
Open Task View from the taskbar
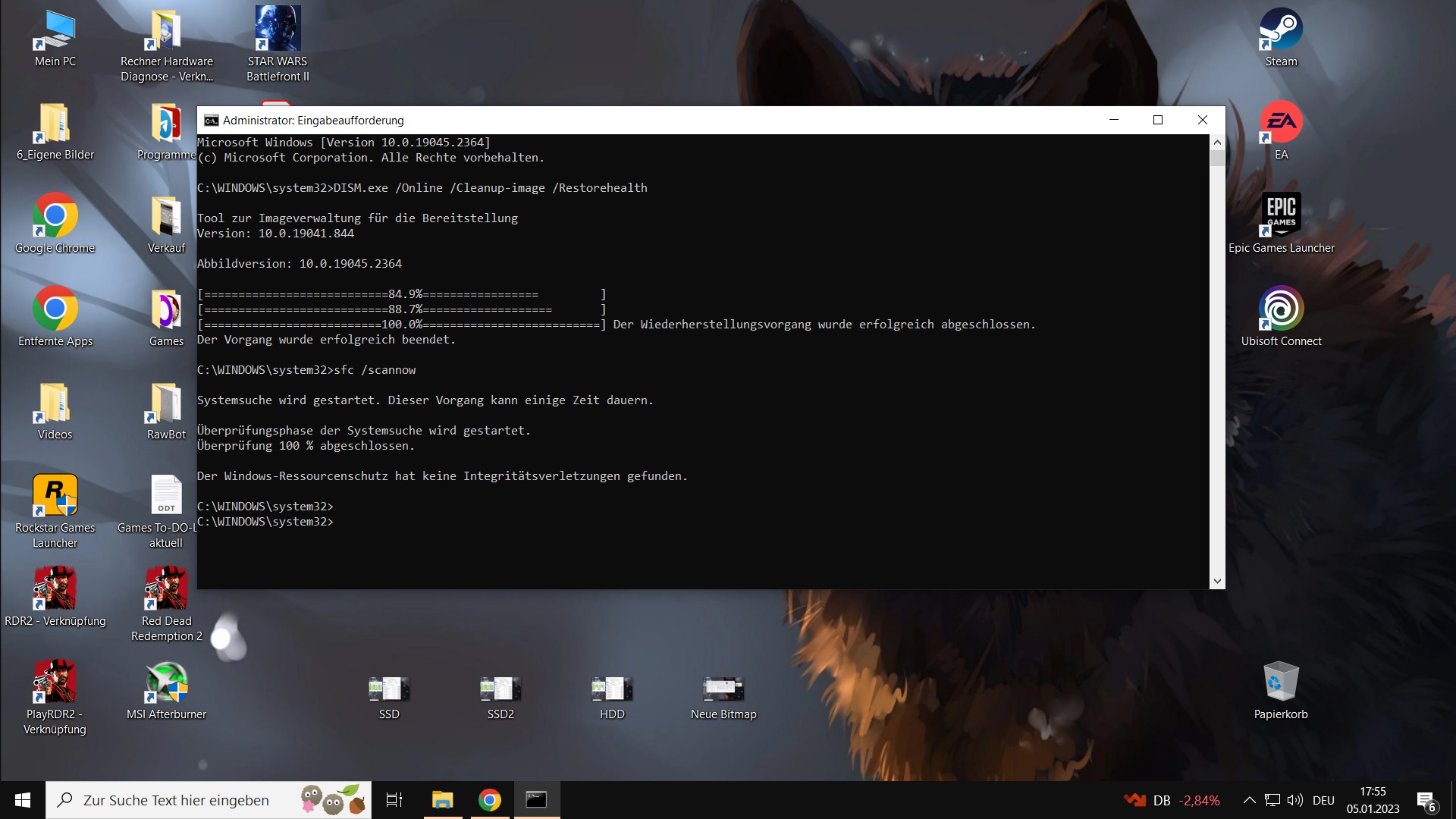click(x=394, y=800)
